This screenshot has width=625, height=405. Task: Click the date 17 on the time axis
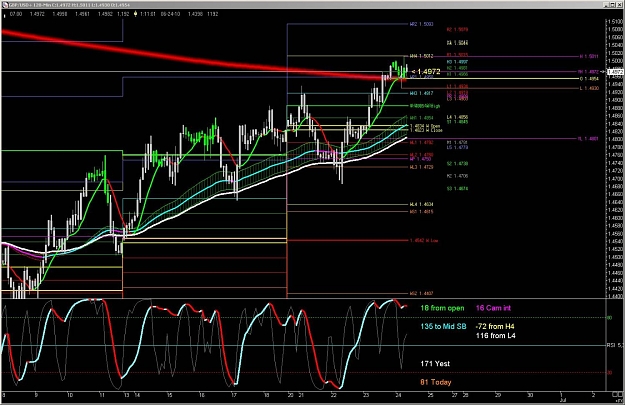[234, 395]
